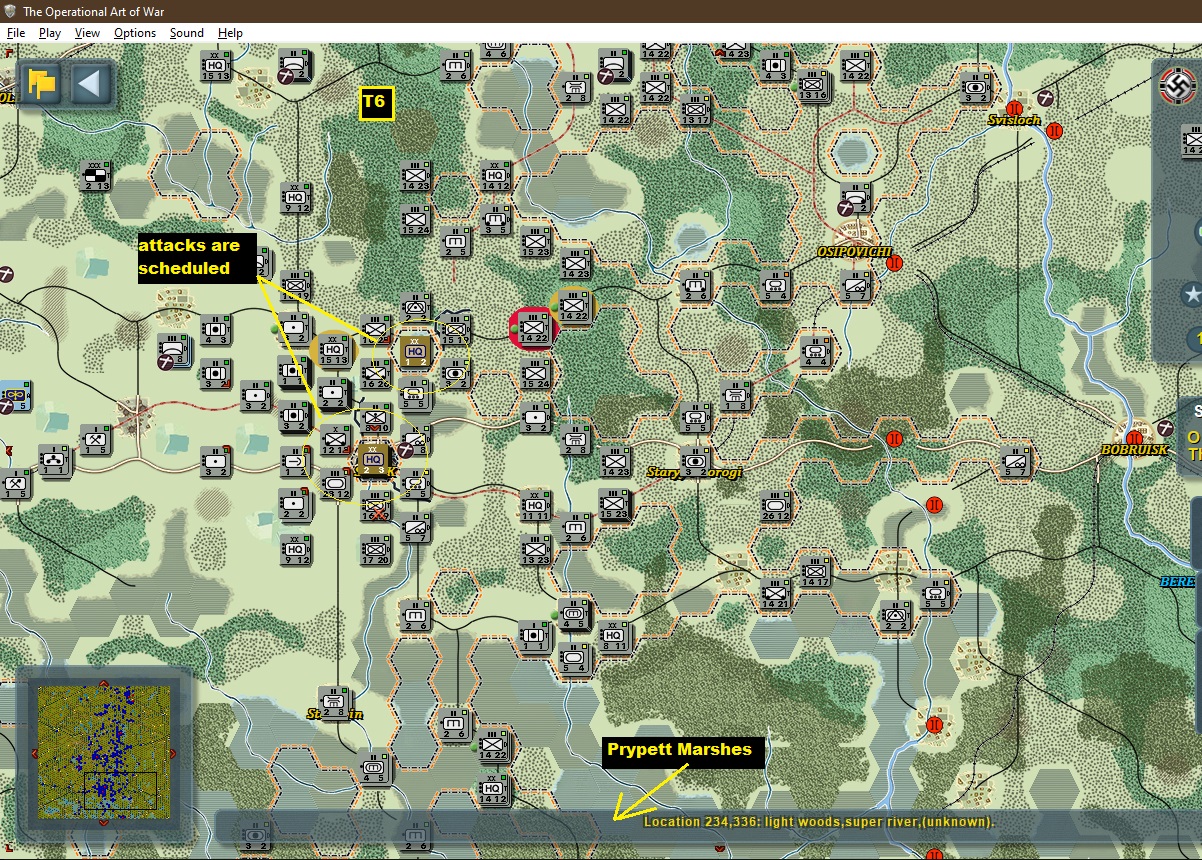This screenshot has width=1202, height=860.
Task: Click the red bridge marker beside Osipovichi
Action: tap(895, 263)
